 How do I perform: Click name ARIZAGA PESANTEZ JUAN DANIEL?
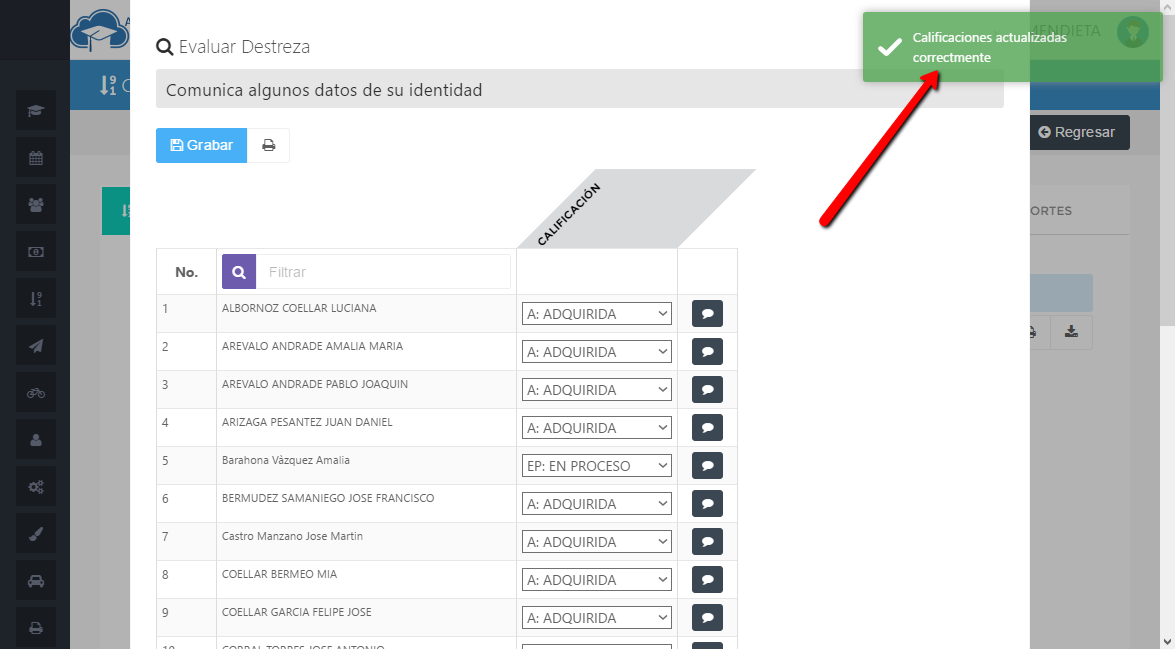pyautogui.click(x=307, y=422)
